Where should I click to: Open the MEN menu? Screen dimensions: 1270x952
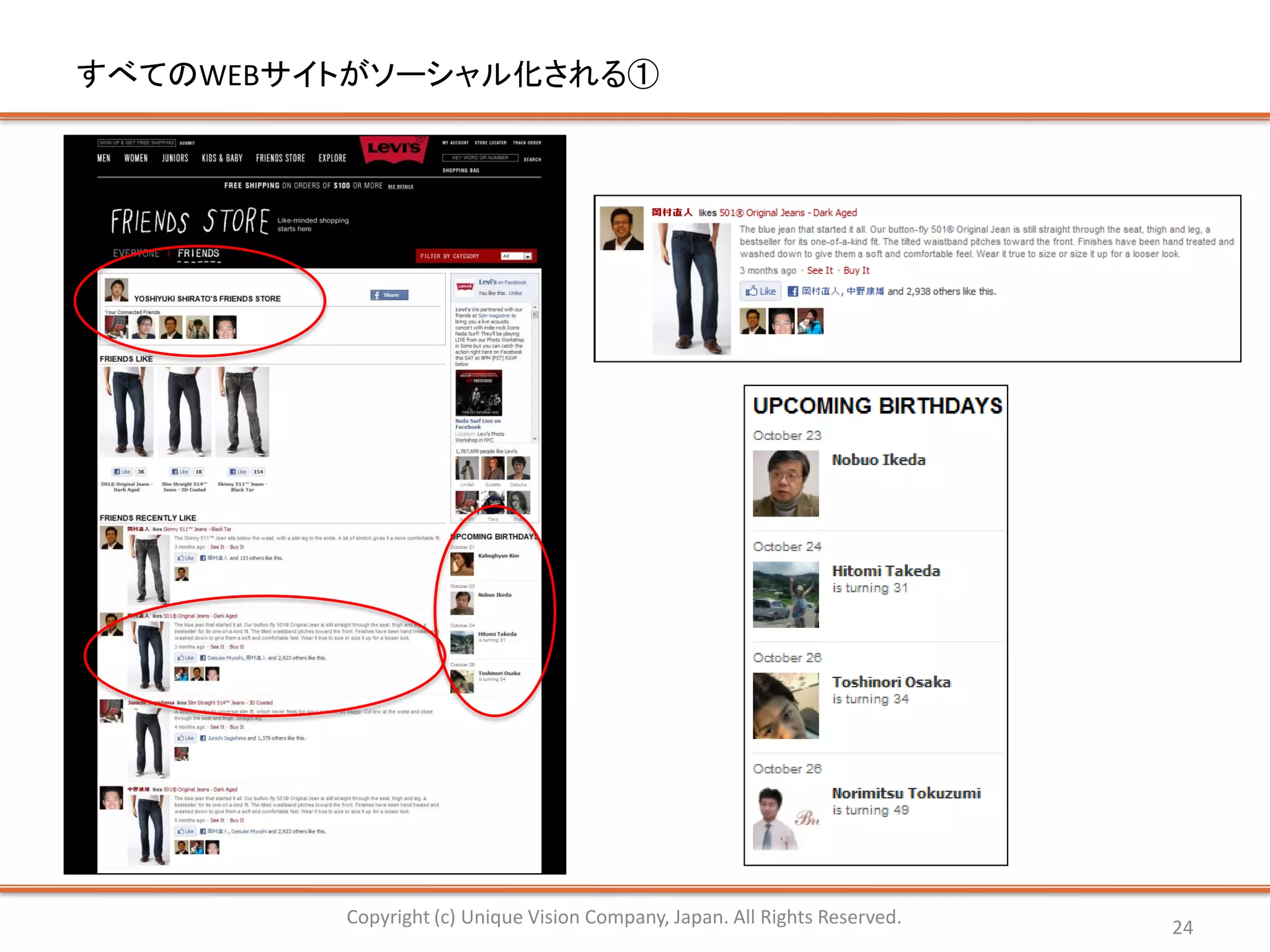coord(104,158)
